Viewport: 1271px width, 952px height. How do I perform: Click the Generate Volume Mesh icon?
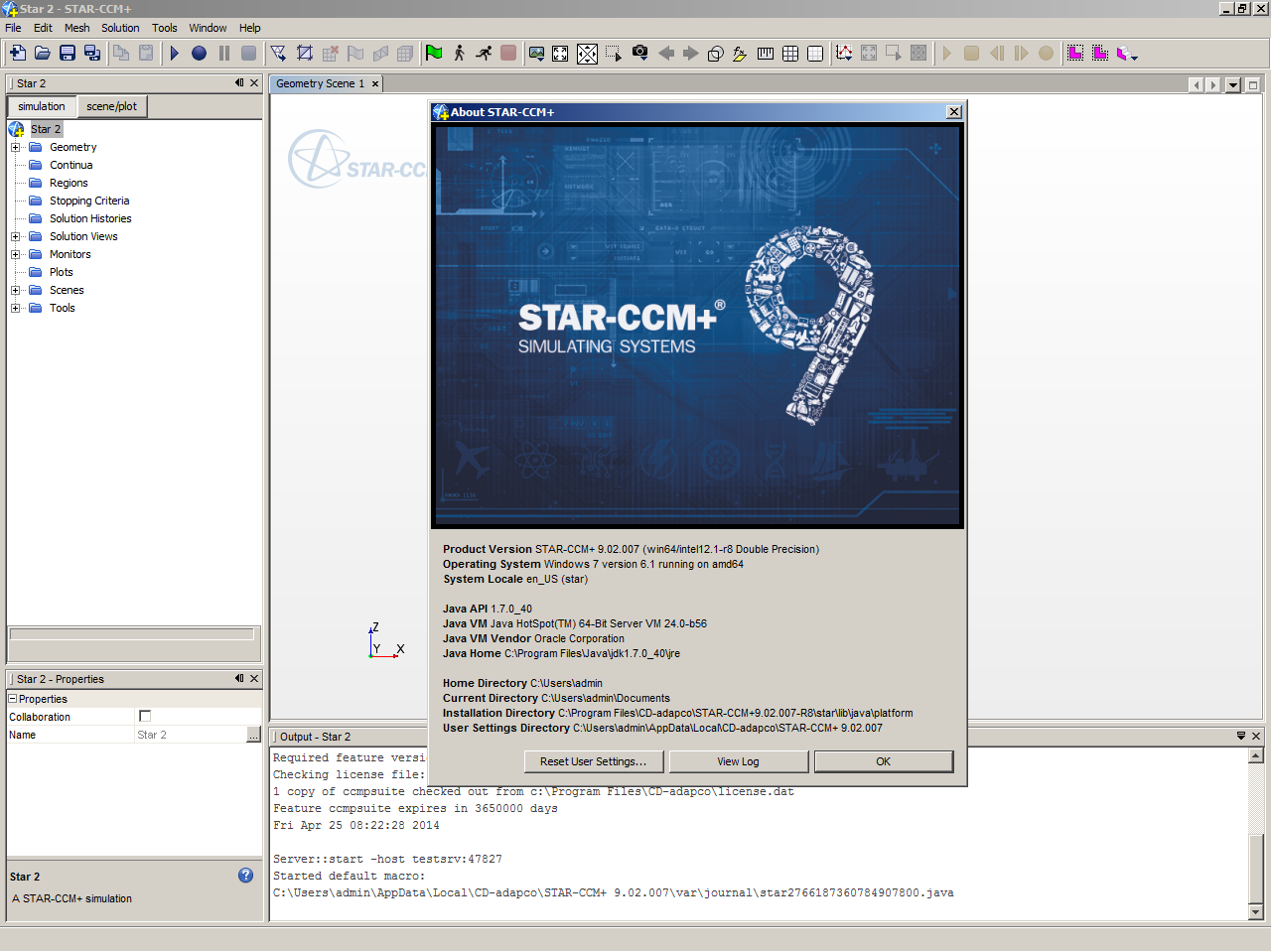tap(305, 54)
